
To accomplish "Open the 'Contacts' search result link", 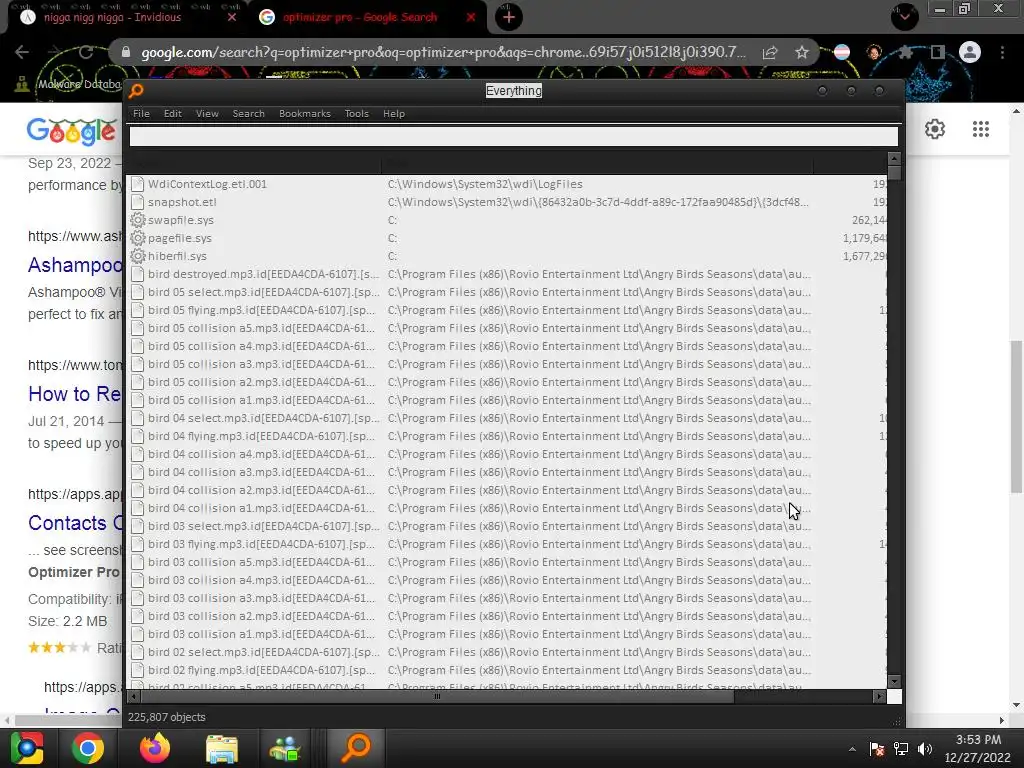I will (x=75, y=523).
